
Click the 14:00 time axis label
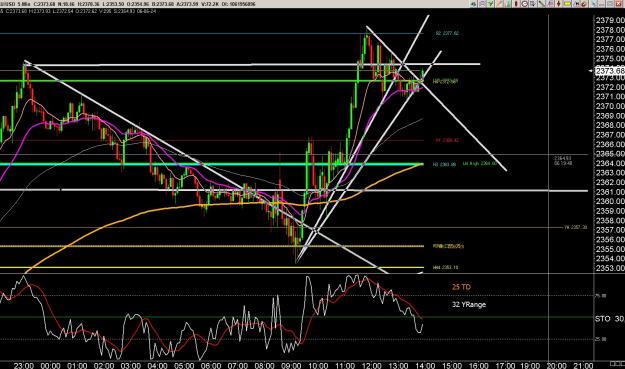pos(425,365)
